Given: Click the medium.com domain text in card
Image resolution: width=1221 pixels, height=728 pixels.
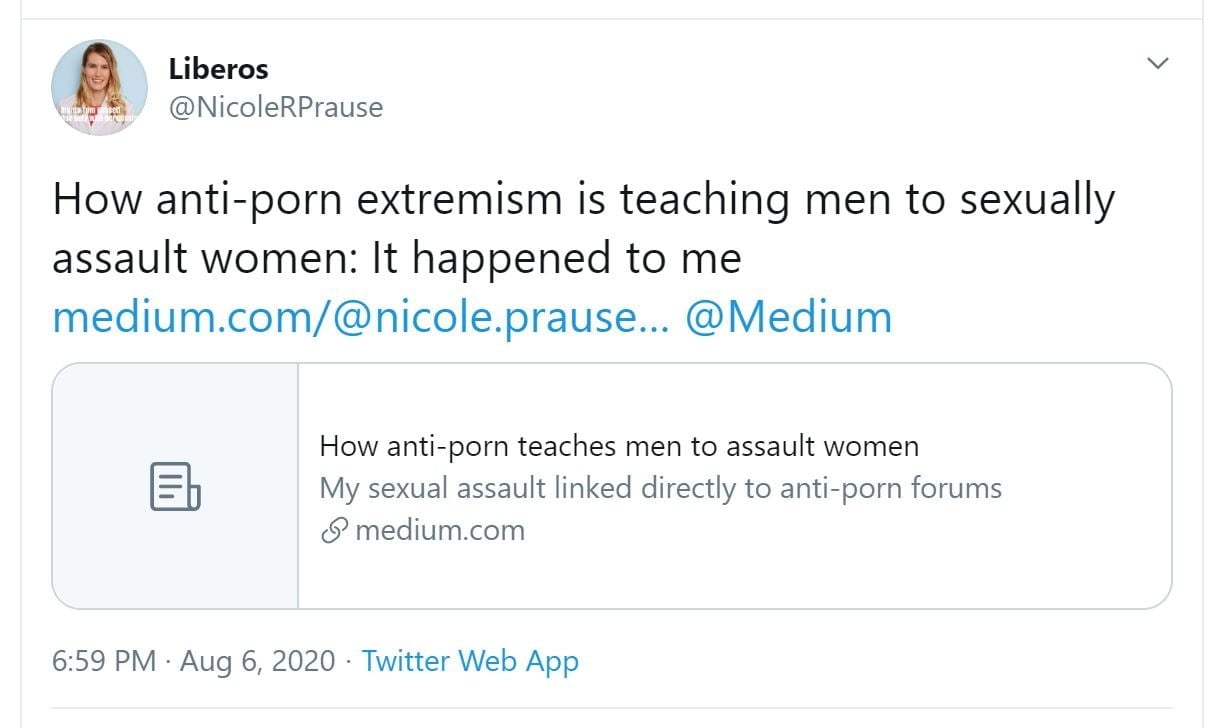Looking at the screenshot, I should (x=439, y=530).
